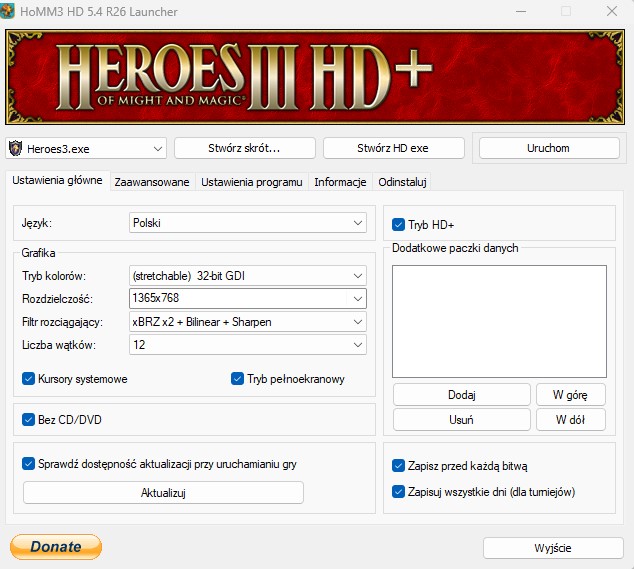Screen dimensions: 634x569
Task: Click the Dodaj button
Action: click(462, 395)
